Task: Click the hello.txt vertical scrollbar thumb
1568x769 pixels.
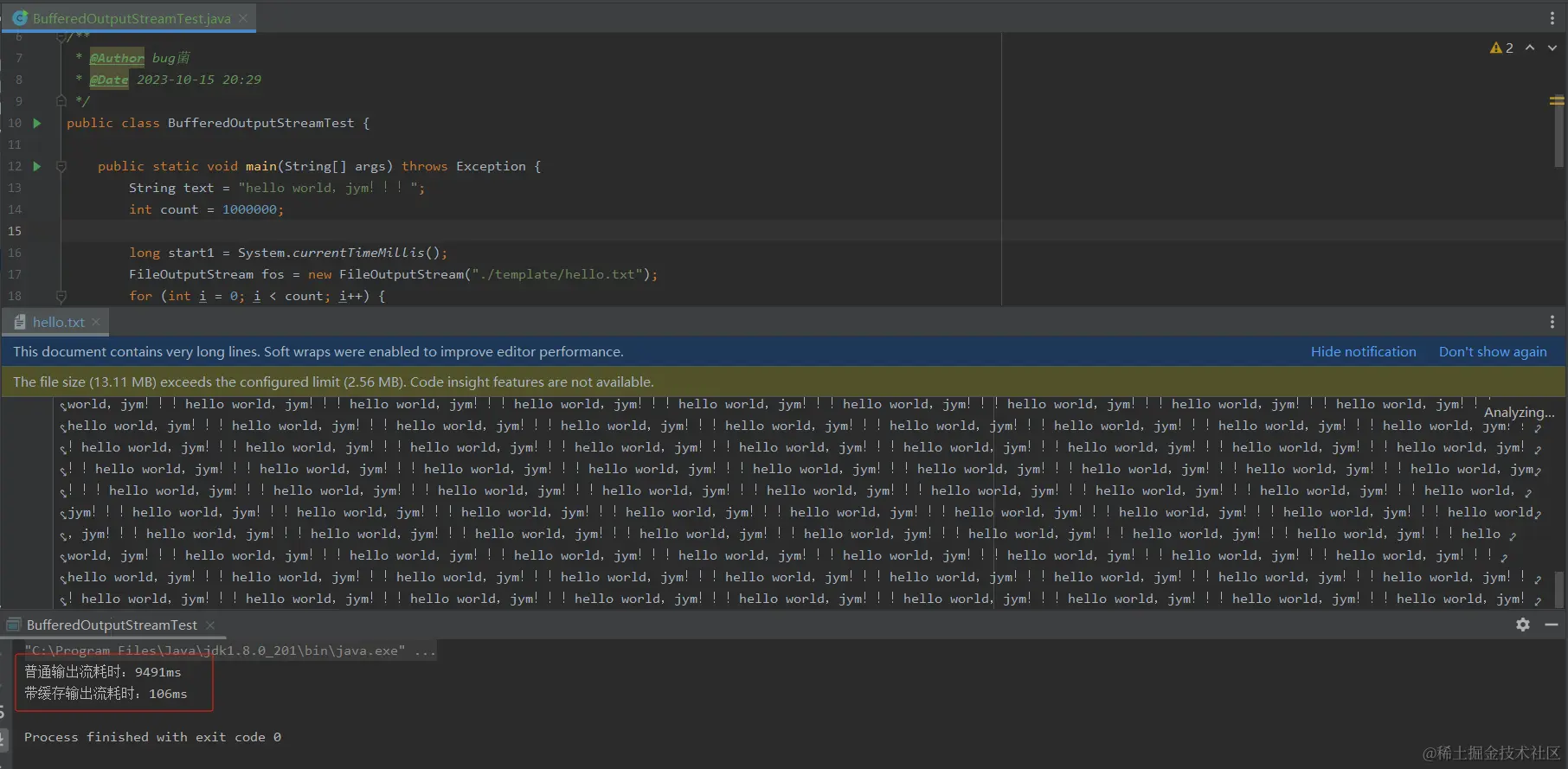Action: coord(1559,589)
